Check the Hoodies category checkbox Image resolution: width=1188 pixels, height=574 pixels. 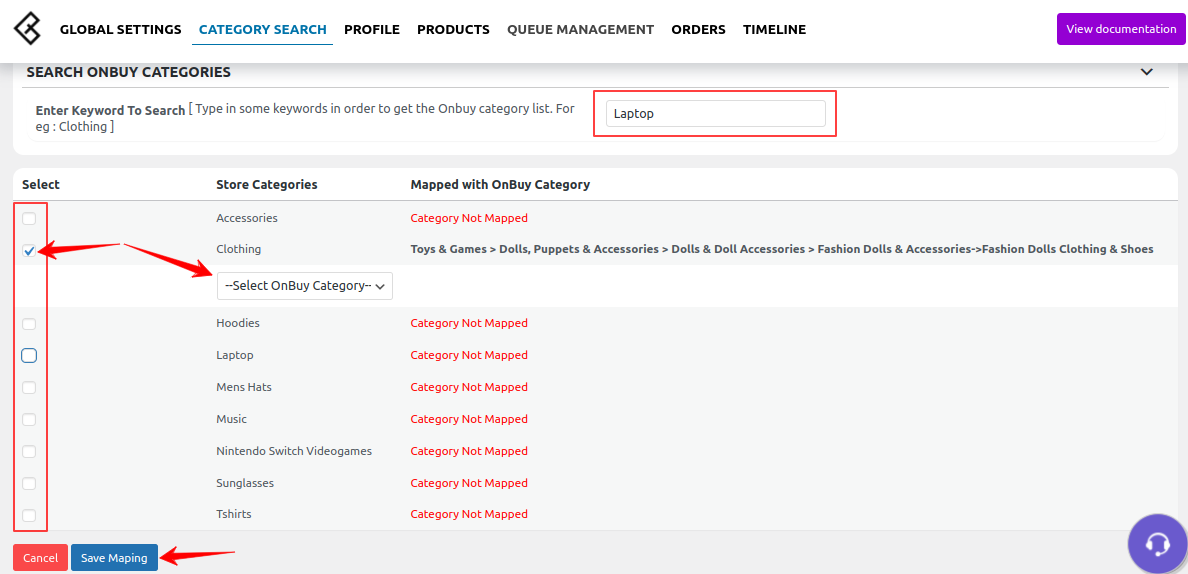29,324
